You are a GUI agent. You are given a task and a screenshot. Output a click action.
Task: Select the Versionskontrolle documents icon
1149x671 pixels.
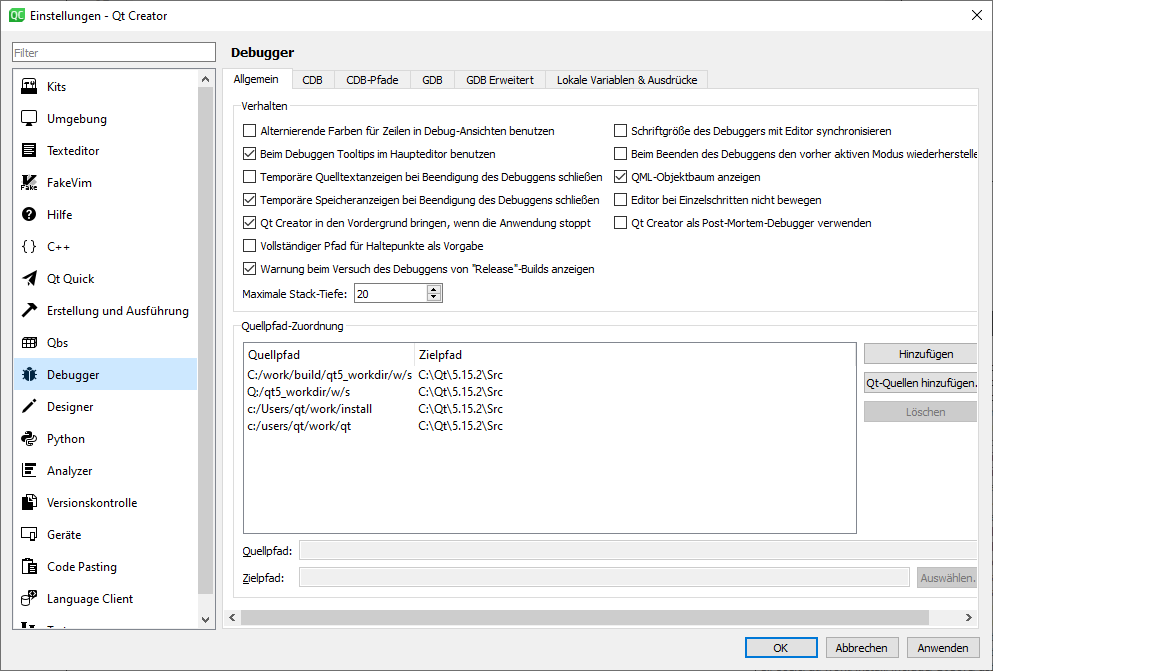(x=29, y=503)
